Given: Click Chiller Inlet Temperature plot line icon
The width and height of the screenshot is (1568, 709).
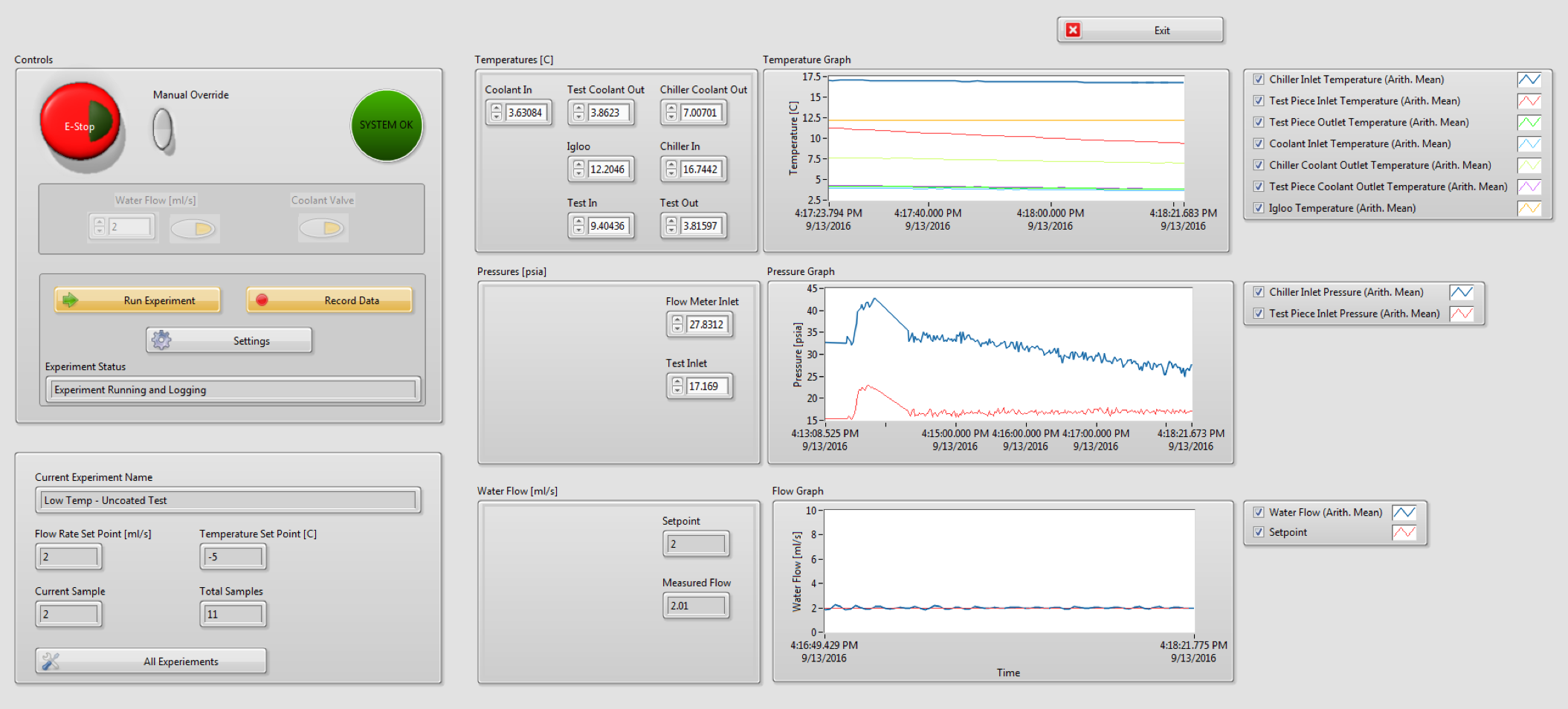Looking at the screenshot, I should 1529,80.
